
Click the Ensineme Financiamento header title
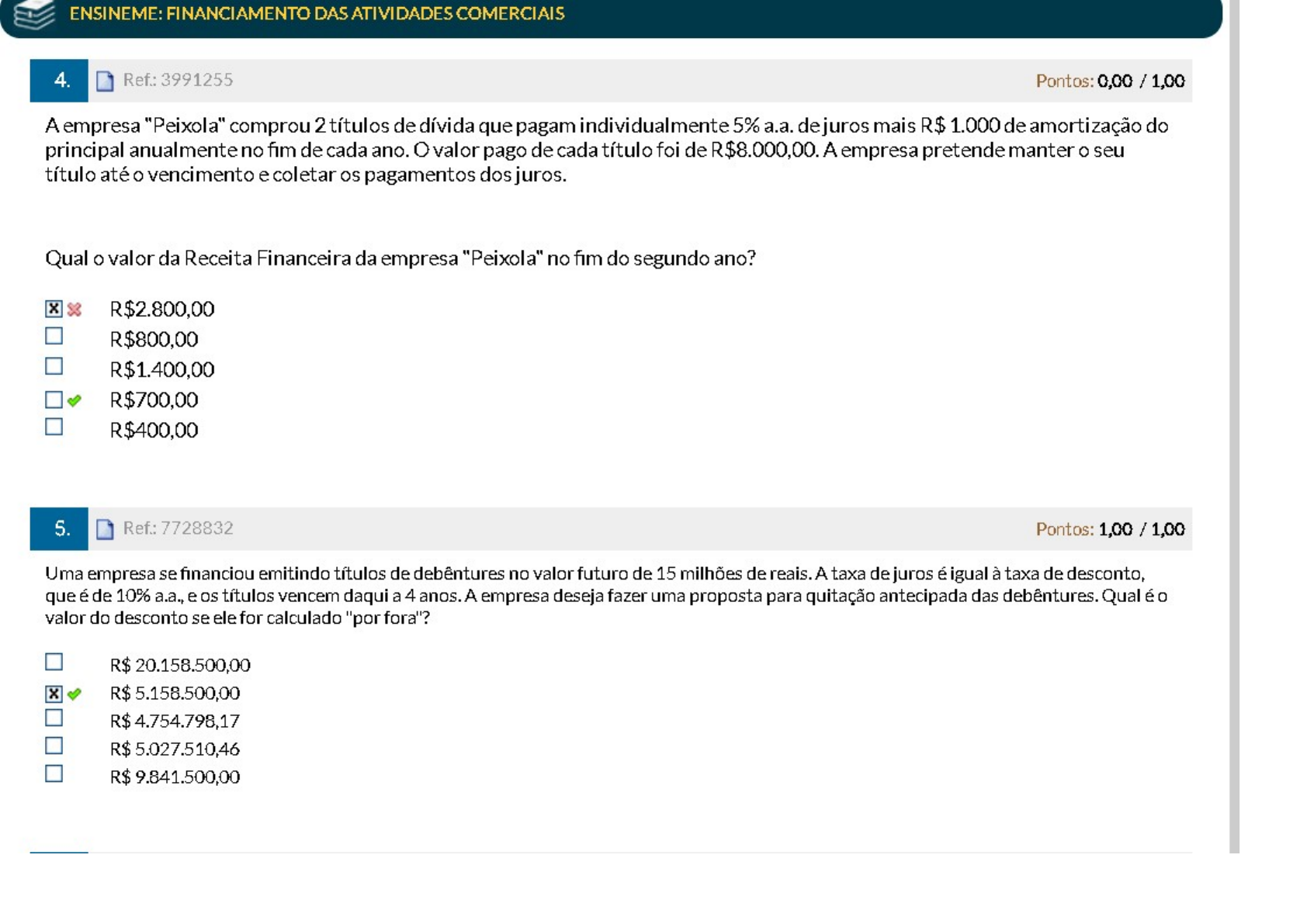[317, 14]
